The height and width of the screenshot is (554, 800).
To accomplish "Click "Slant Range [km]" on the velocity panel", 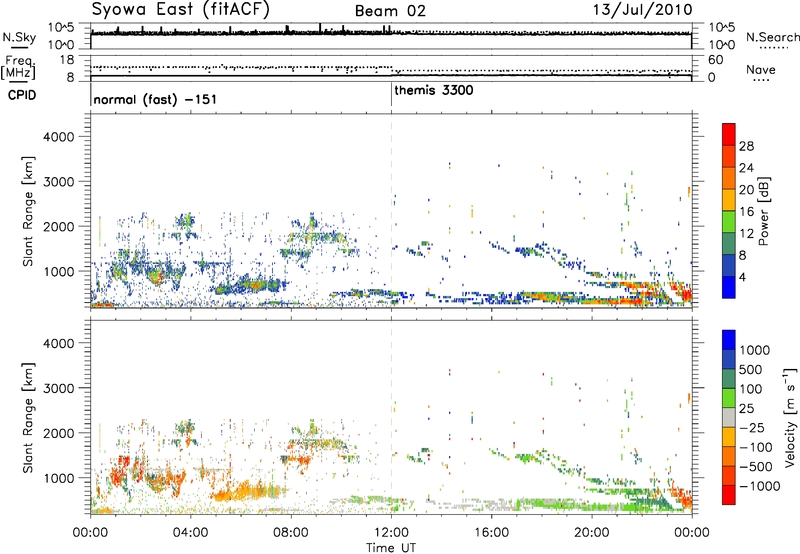I will (x=28, y=418).
